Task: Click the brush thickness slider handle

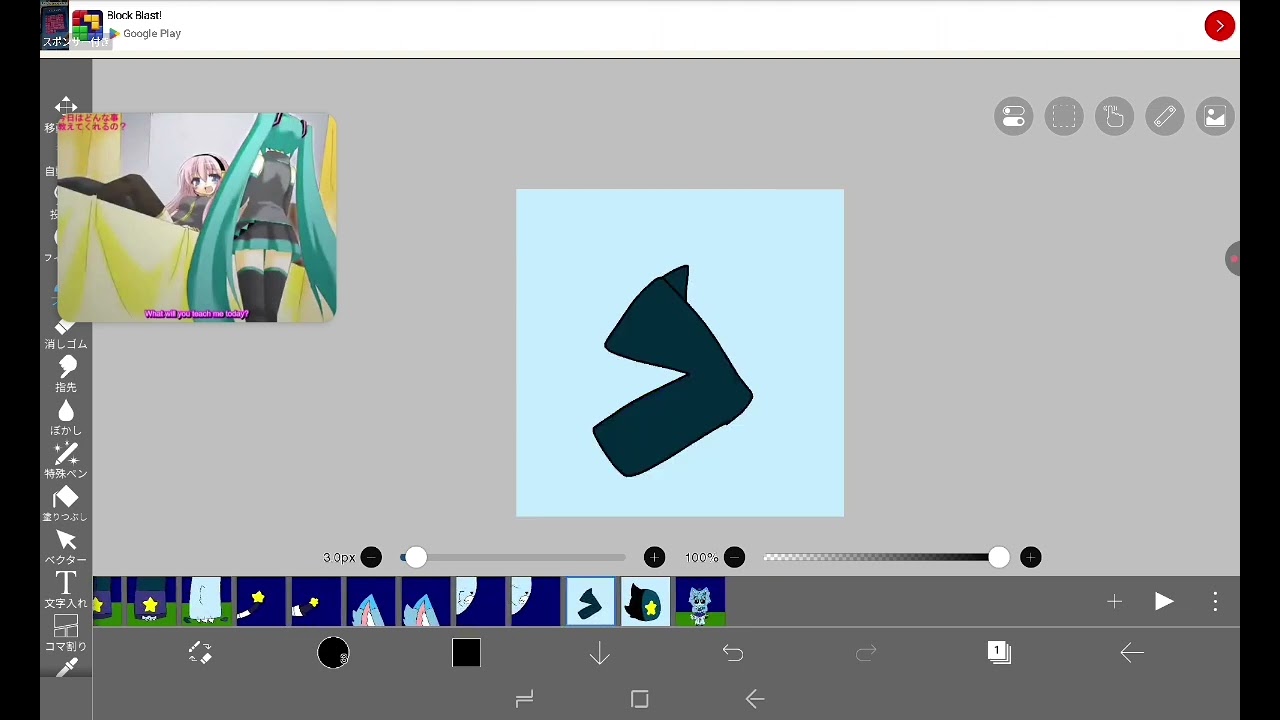Action: (415, 557)
